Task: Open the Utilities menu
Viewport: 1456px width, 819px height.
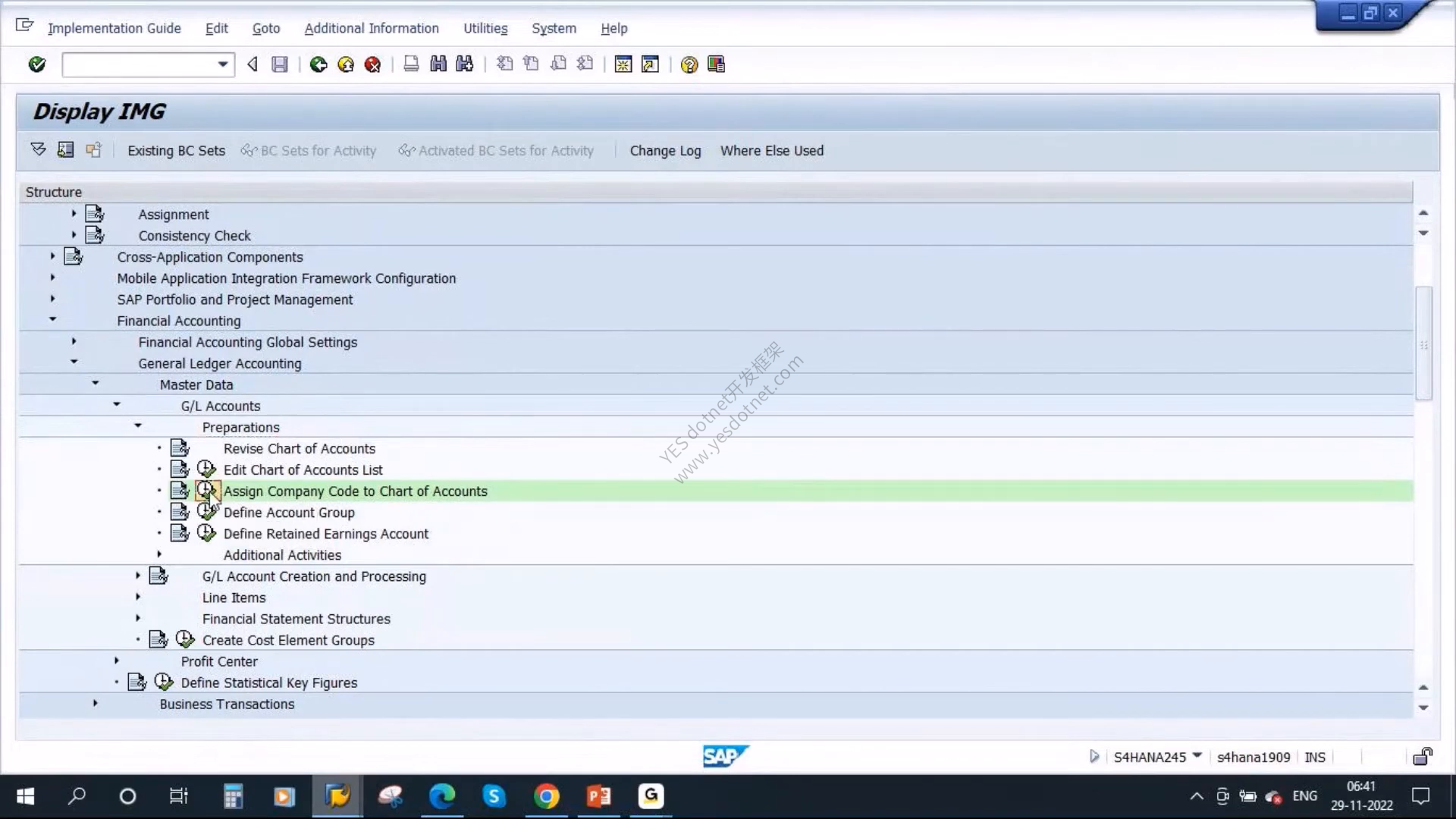Action: click(x=485, y=28)
